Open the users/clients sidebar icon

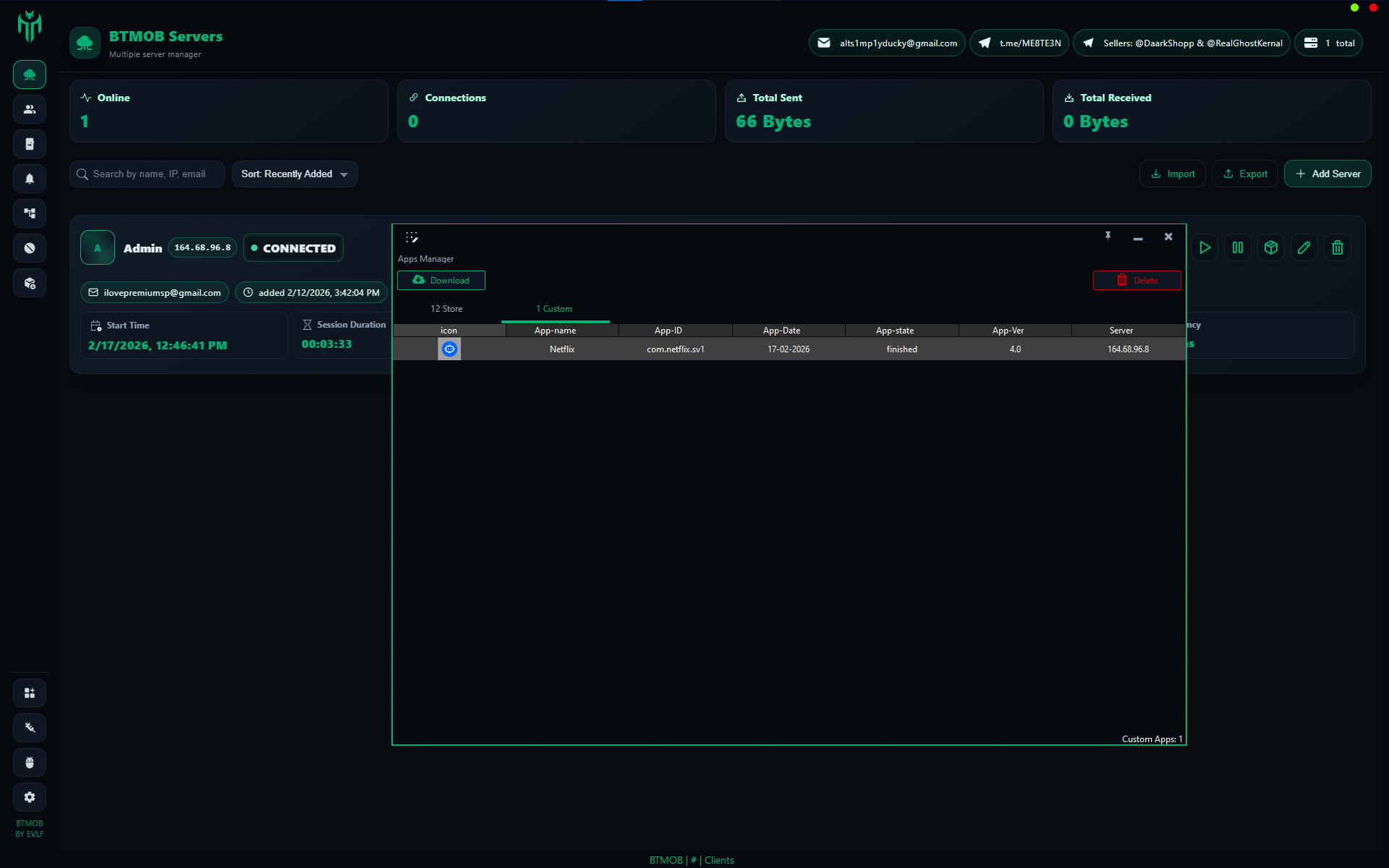click(30, 109)
